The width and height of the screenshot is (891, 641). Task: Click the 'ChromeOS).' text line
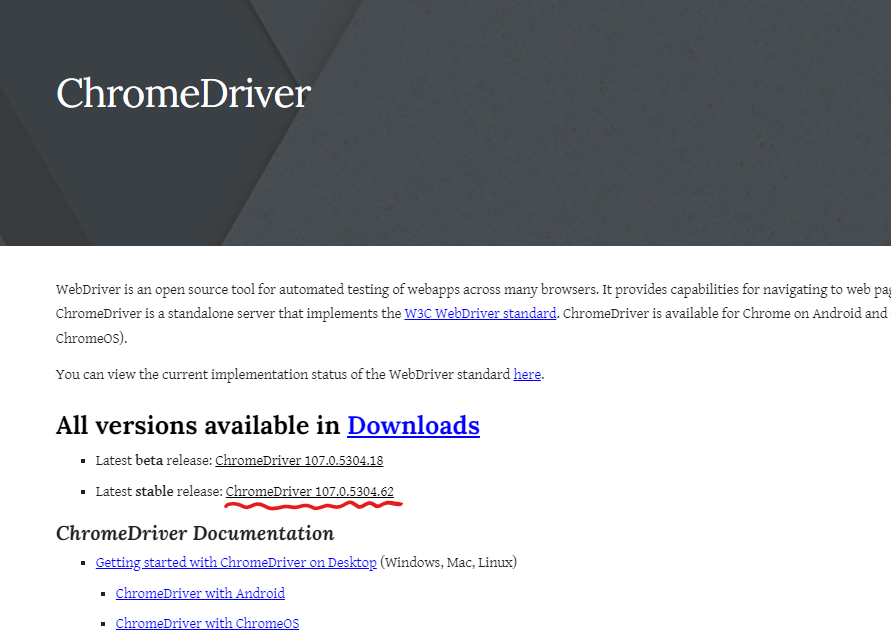[91, 339]
